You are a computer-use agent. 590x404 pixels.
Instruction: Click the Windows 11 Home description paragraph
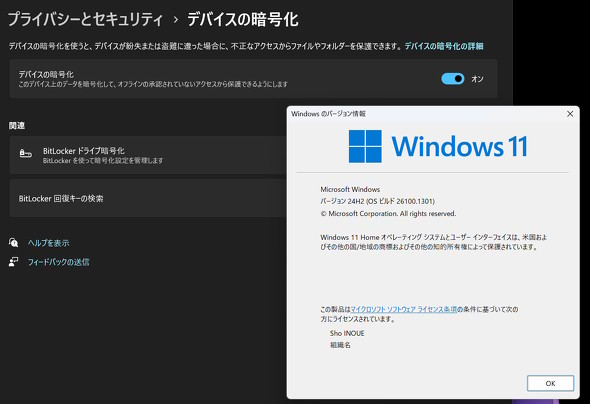[x=433, y=242]
